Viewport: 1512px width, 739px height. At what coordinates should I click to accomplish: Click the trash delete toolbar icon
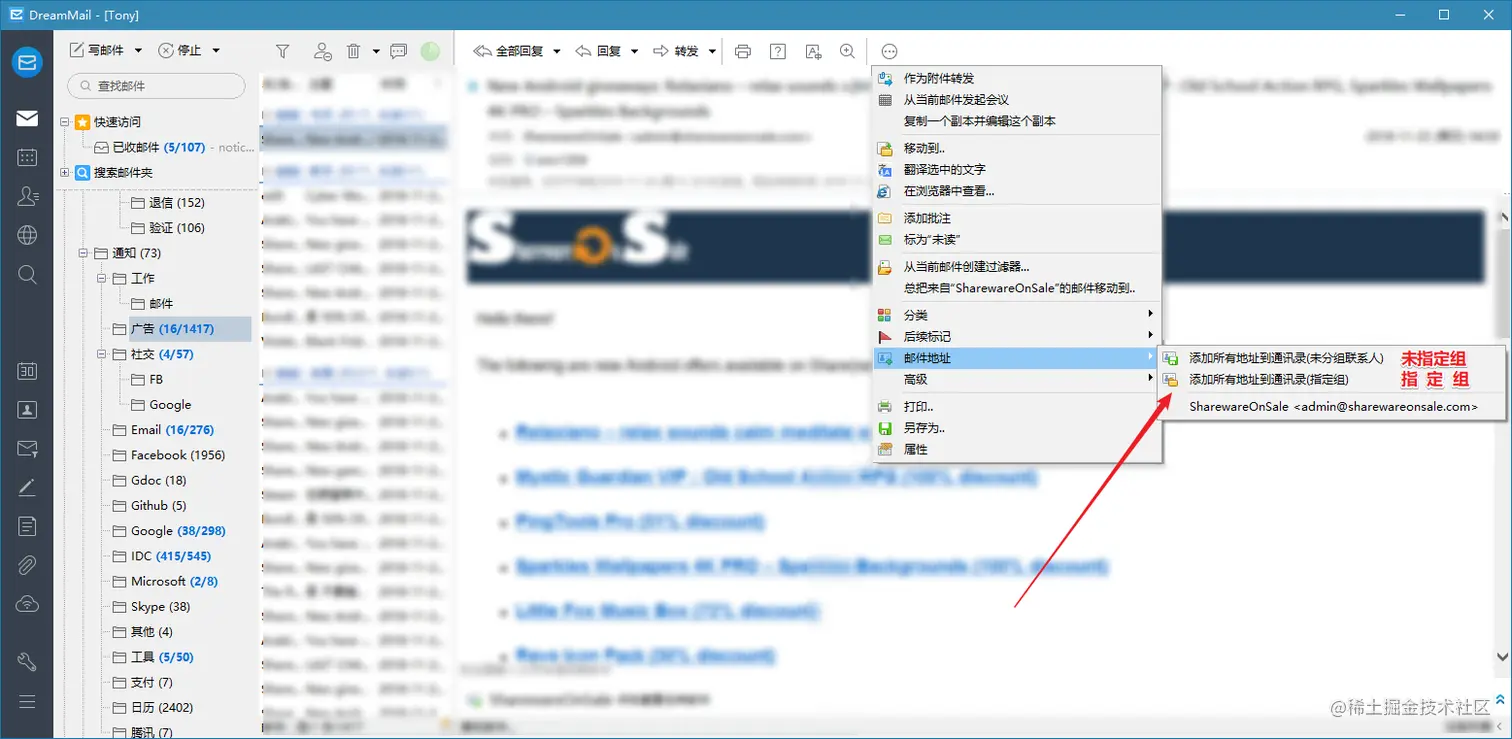[354, 51]
